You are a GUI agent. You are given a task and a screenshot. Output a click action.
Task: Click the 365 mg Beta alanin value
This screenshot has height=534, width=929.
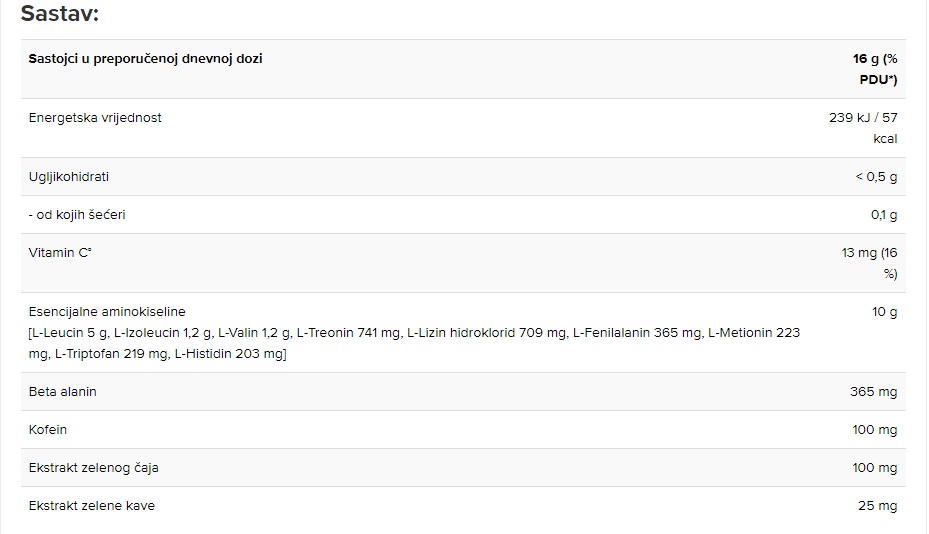pyautogui.click(x=873, y=392)
